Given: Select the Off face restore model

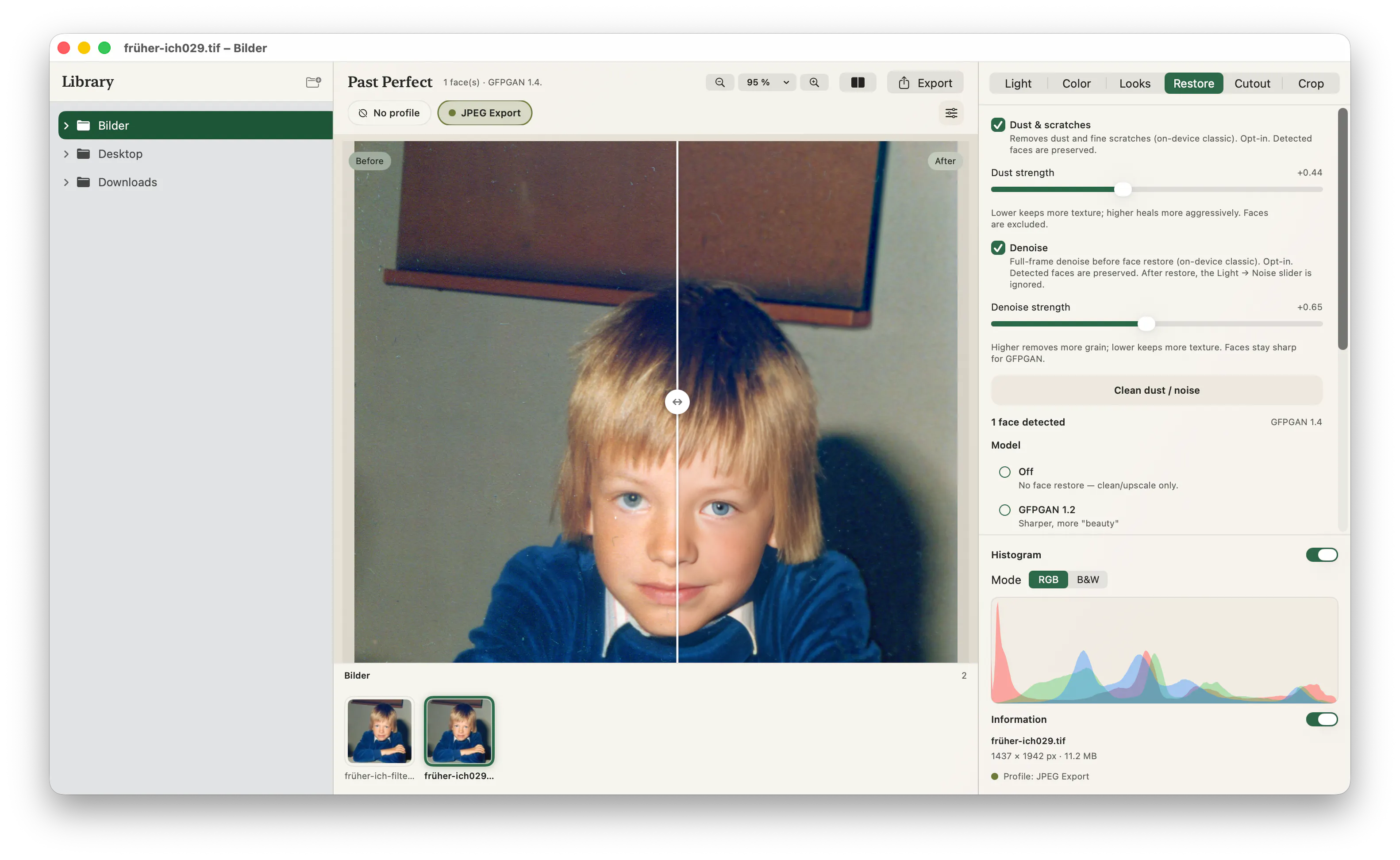Looking at the screenshot, I should [x=1004, y=472].
